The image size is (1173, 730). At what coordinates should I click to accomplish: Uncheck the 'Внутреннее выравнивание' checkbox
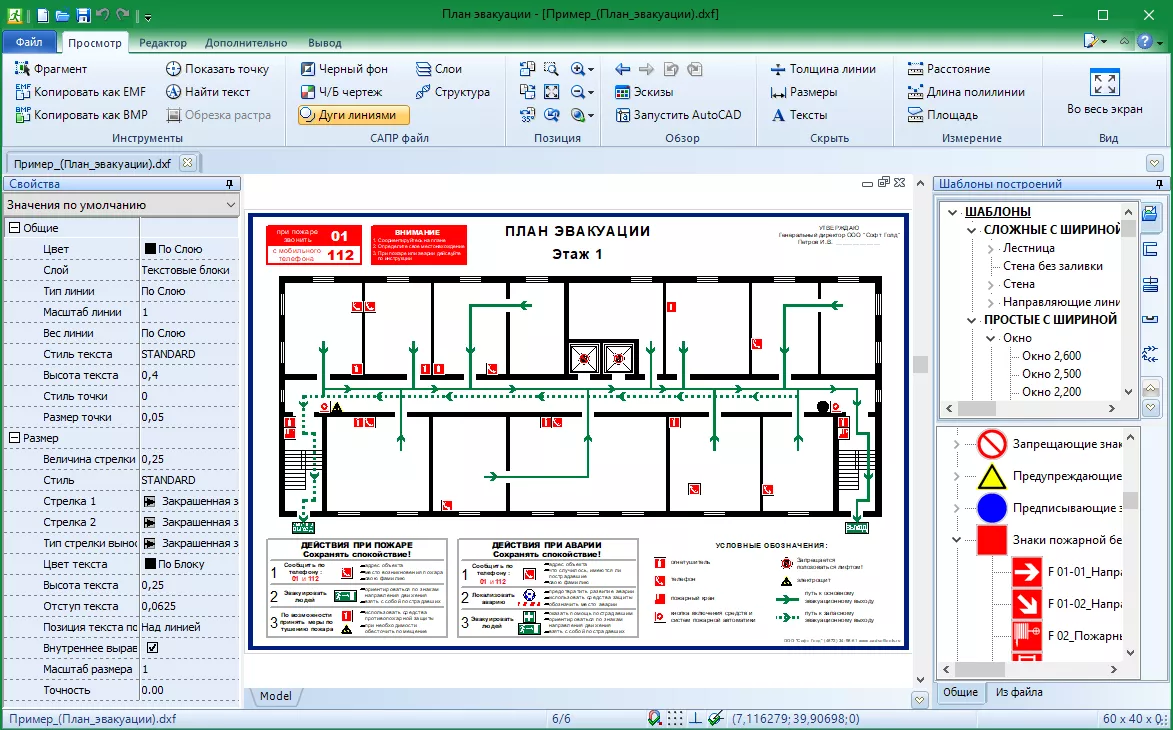[x=153, y=648]
